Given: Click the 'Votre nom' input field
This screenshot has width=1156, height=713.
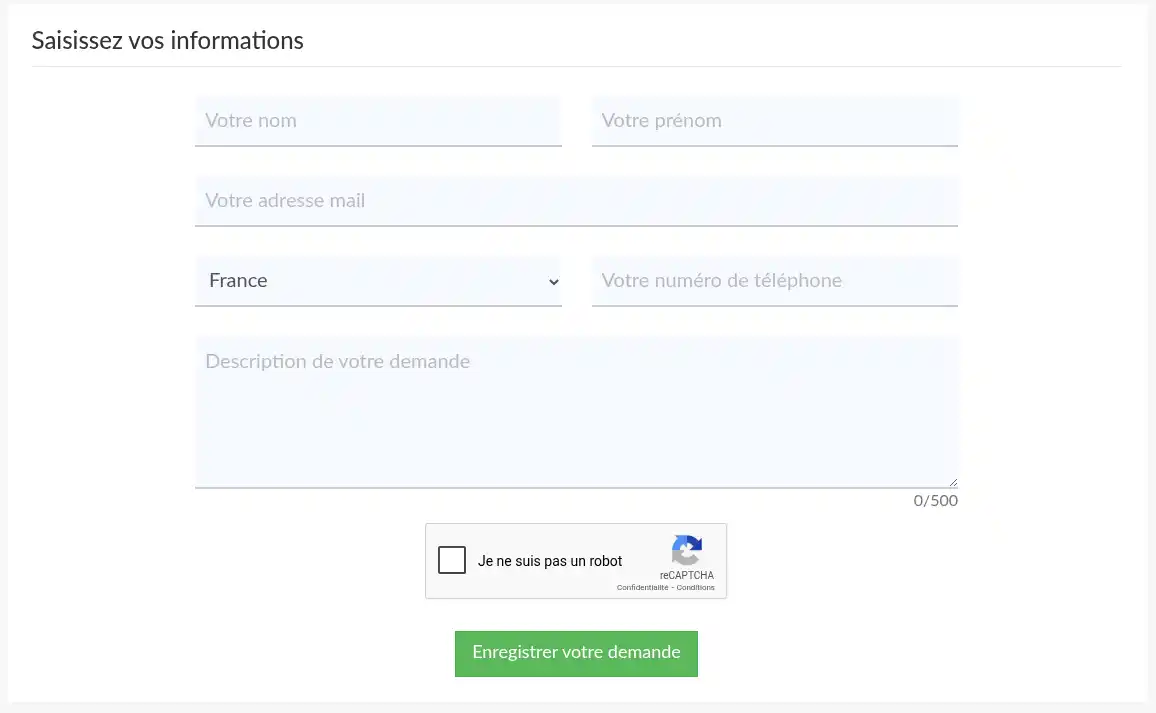Looking at the screenshot, I should [x=378, y=120].
